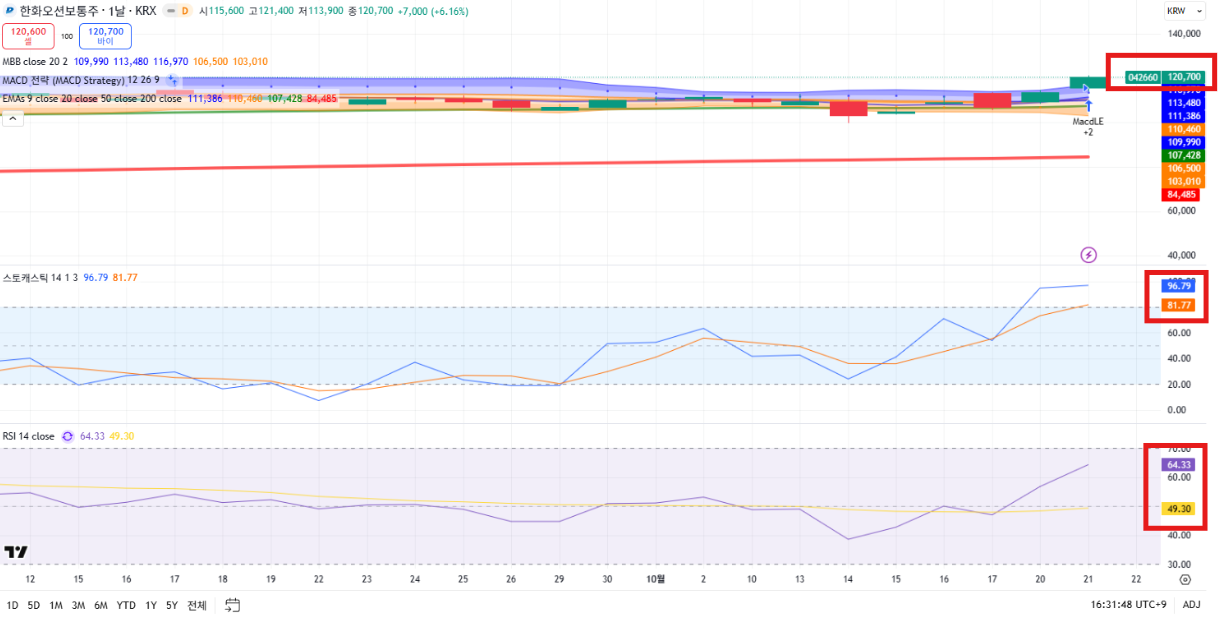This screenshot has width=1218, height=617.
Task: Click the symbol logo icon beside the stock name
Action: click(9, 10)
